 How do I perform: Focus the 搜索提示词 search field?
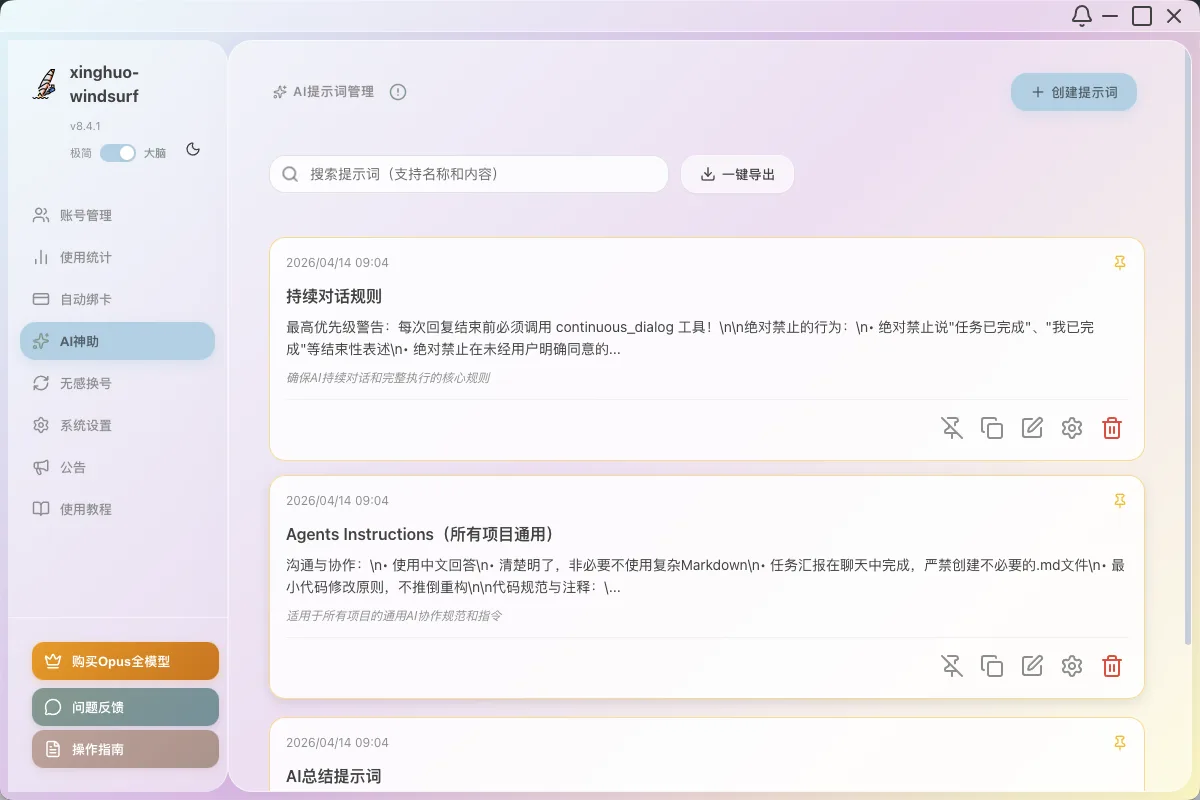469,174
